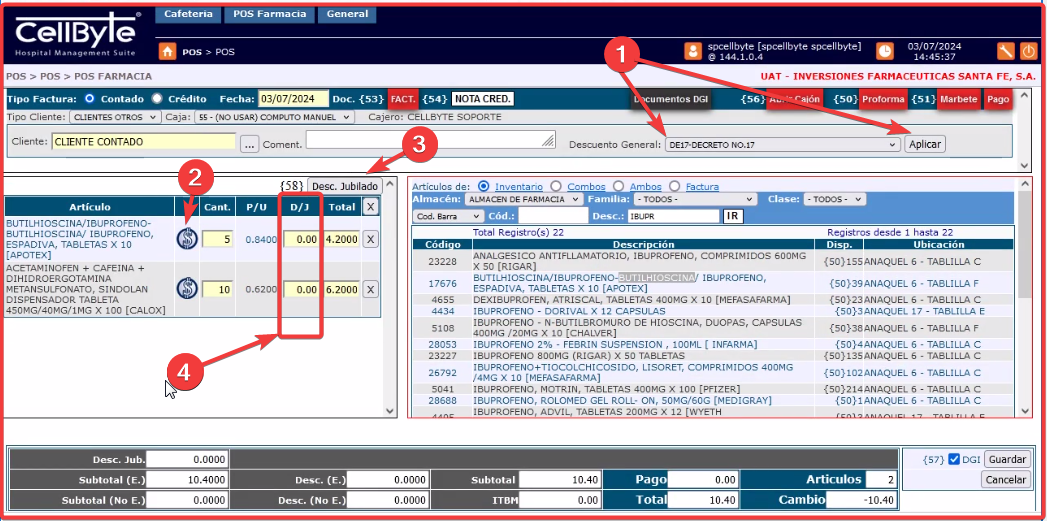Open Almacén dropdown
The width and height of the screenshot is (1047, 521).
coord(524,199)
